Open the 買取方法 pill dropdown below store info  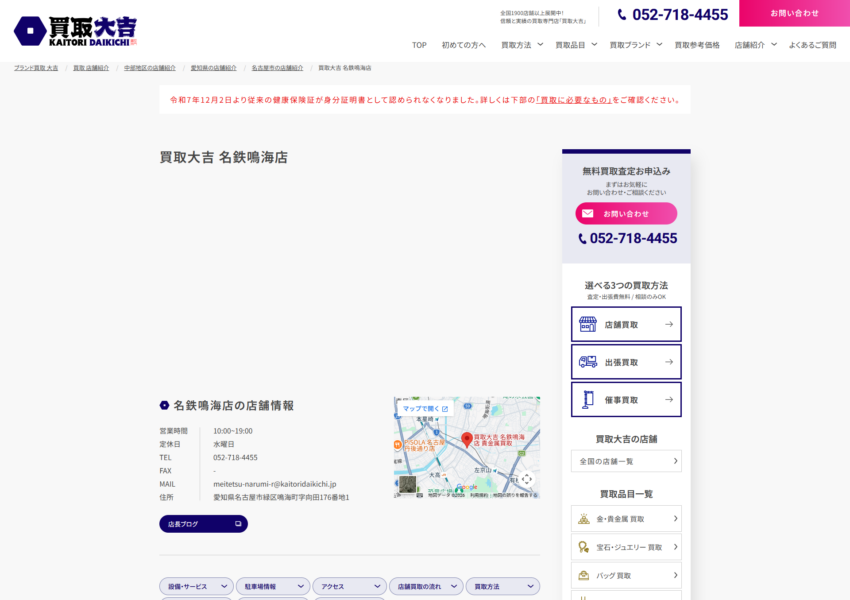click(x=503, y=586)
